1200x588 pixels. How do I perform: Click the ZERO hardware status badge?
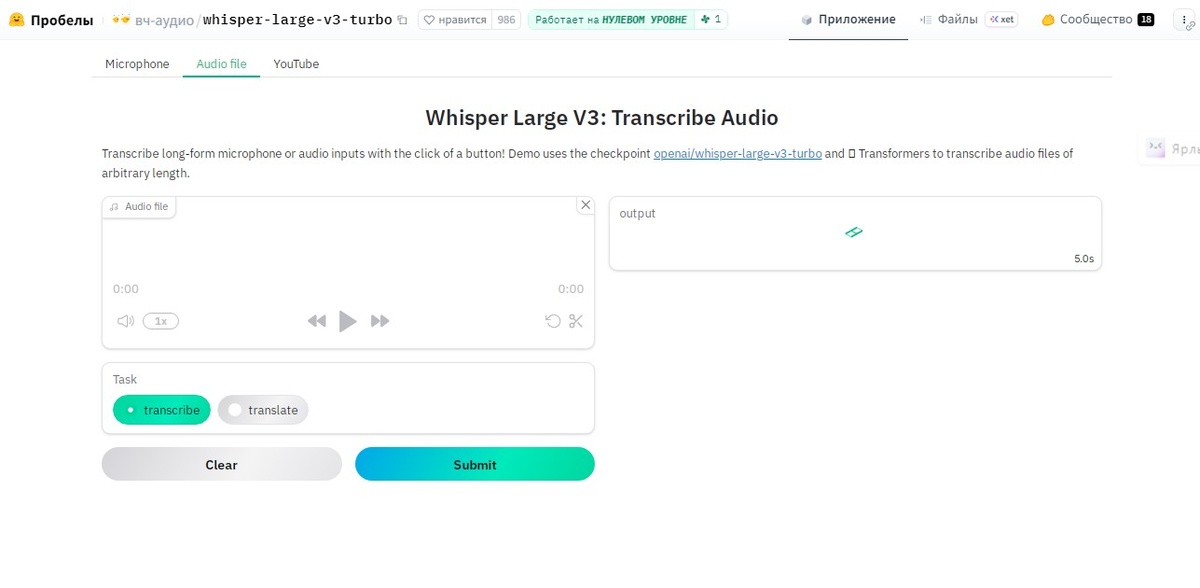(609, 19)
